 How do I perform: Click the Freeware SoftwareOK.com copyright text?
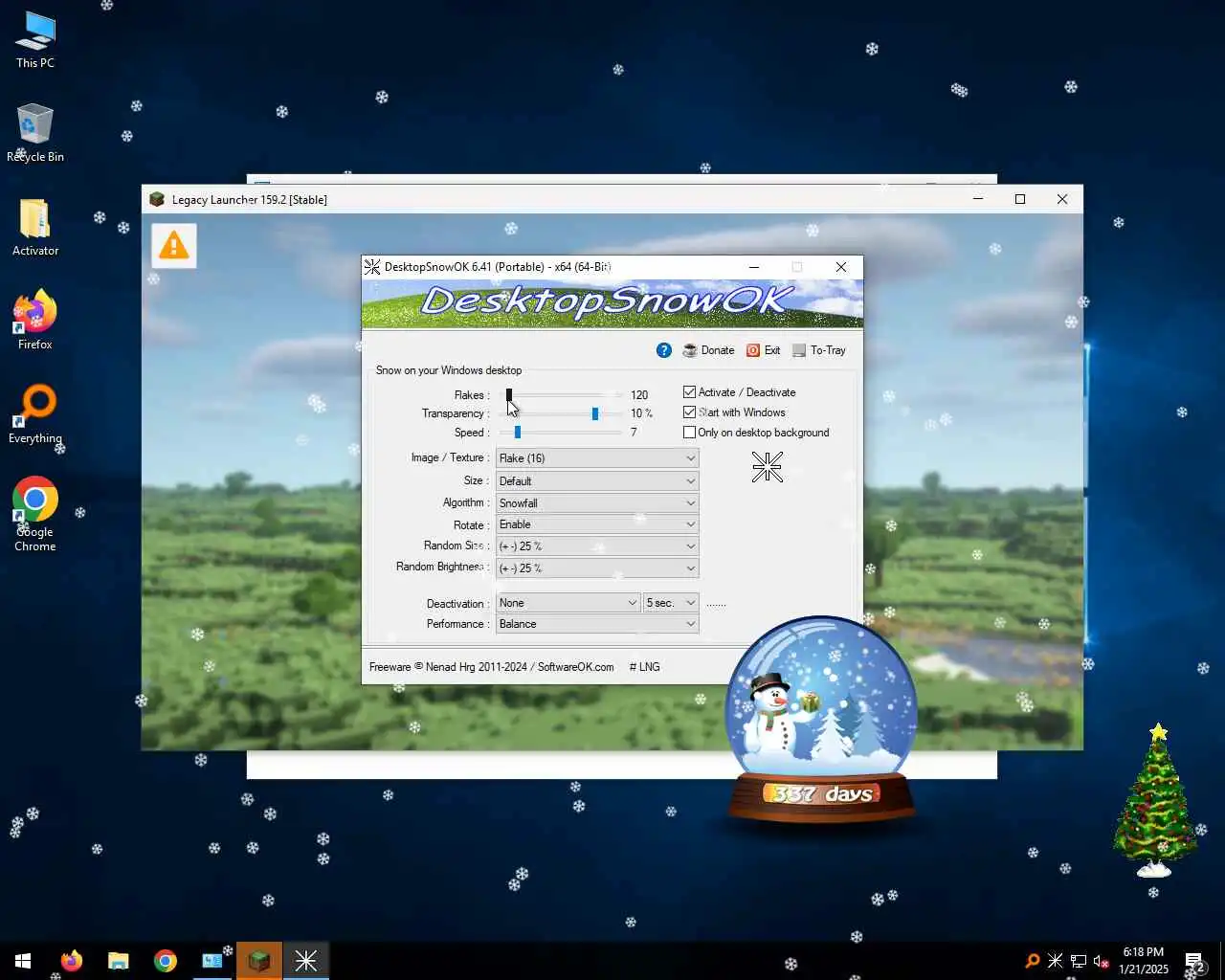(491, 667)
